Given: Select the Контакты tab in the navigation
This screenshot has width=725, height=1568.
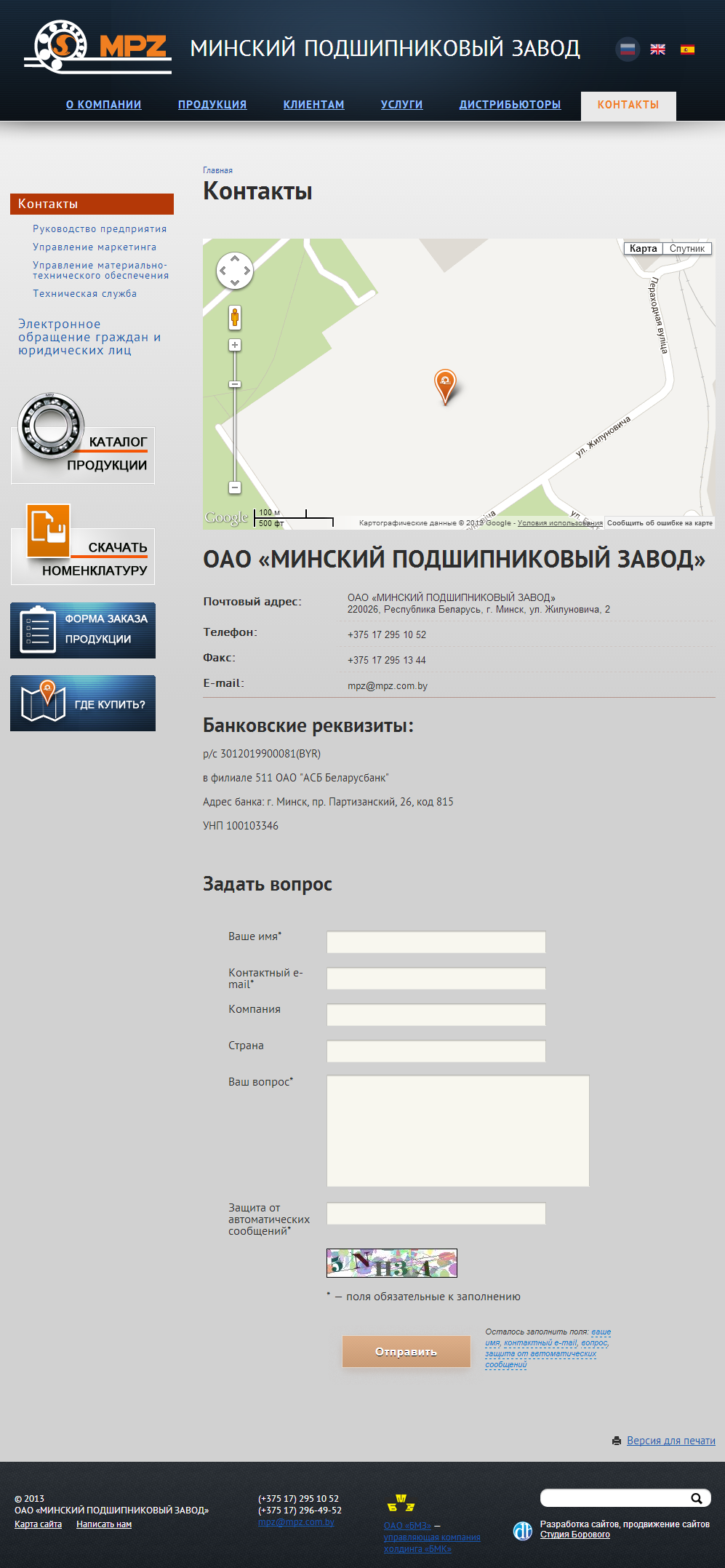Looking at the screenshot, I should [x=628, y=106].
